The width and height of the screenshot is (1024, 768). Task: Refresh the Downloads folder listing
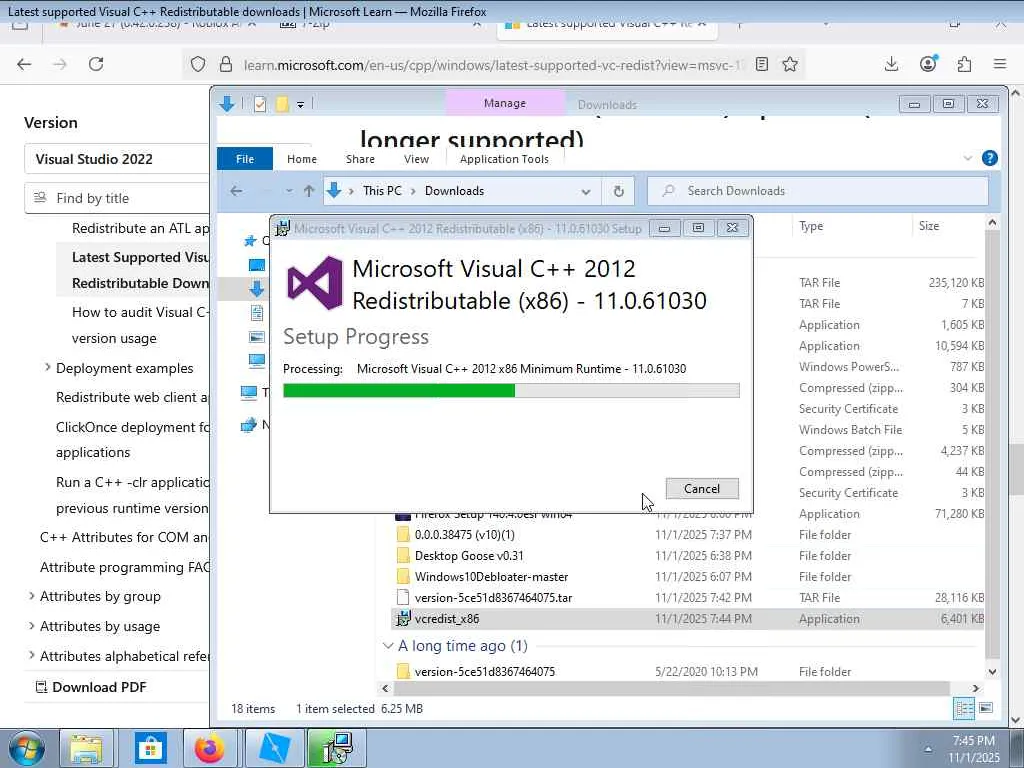[x=618, y=191]
